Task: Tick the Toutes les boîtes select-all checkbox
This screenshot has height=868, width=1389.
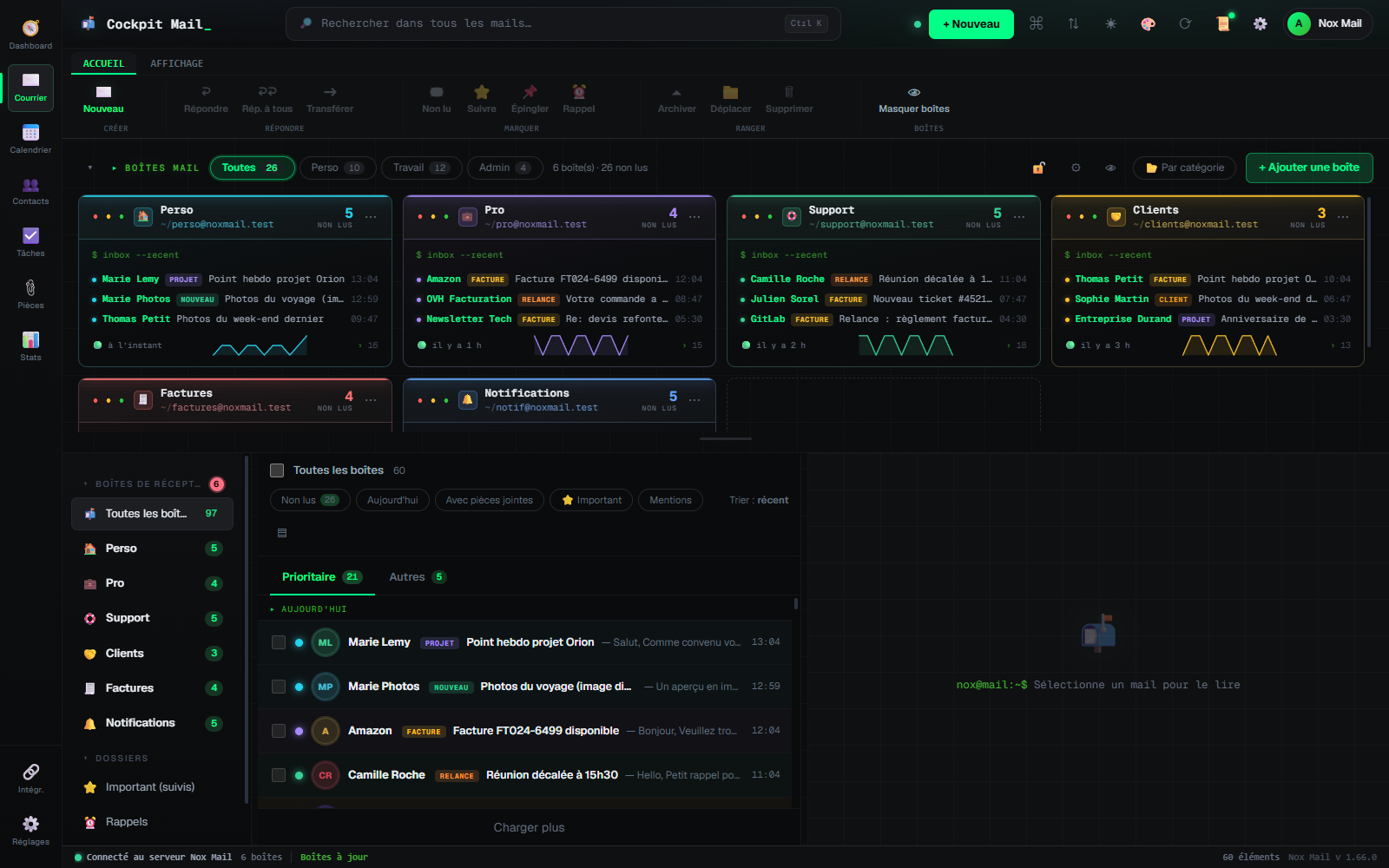Action: click(x=277, y=470)
